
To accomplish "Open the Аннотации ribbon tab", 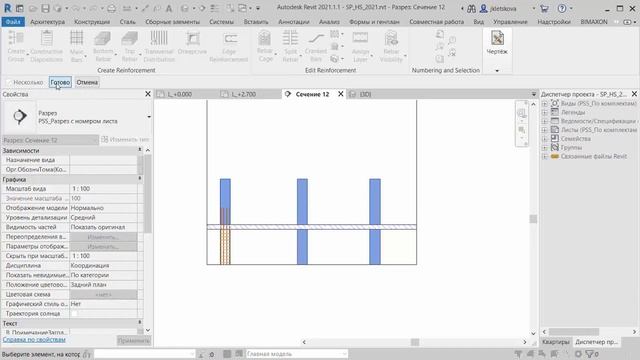I will (293, 22).
